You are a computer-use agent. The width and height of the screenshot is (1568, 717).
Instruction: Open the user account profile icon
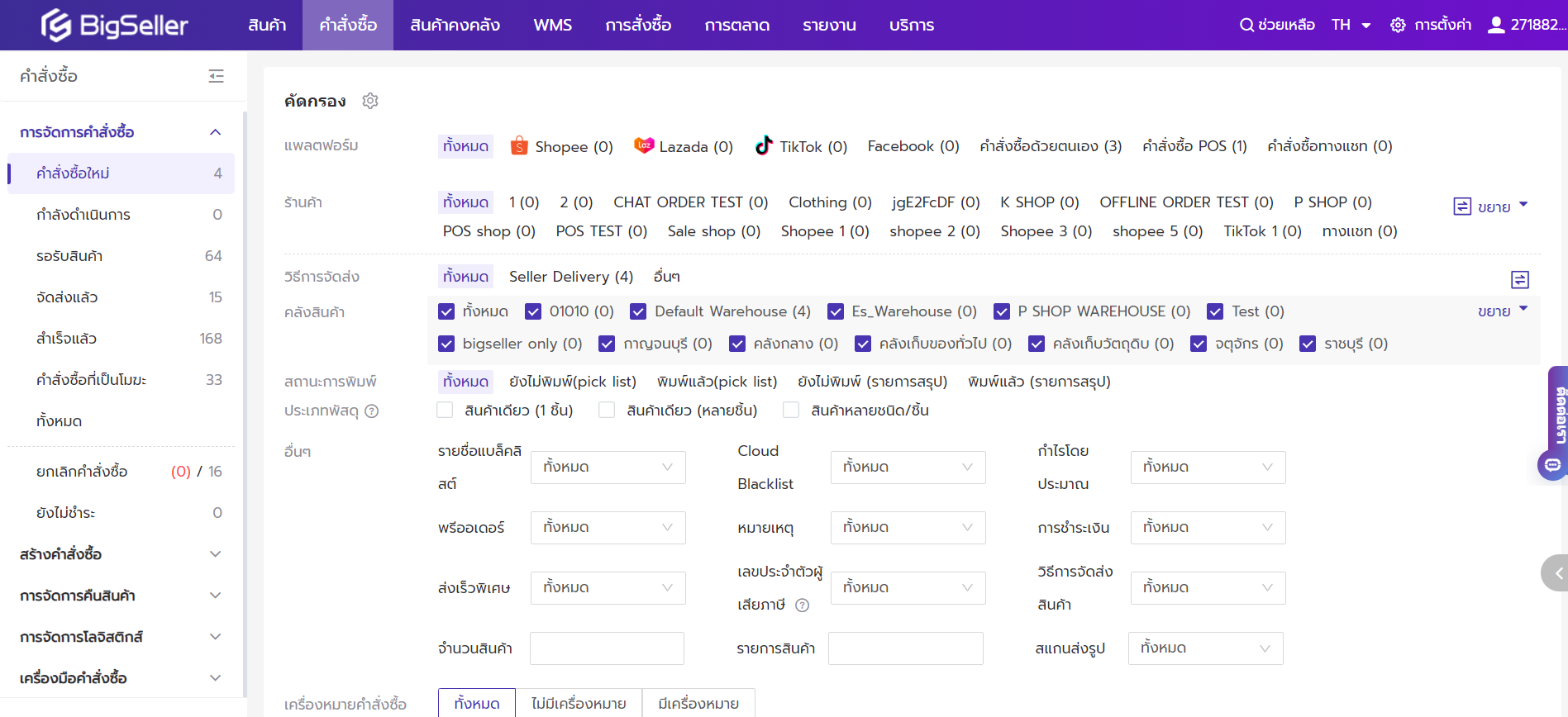[x=1495, y=25]
